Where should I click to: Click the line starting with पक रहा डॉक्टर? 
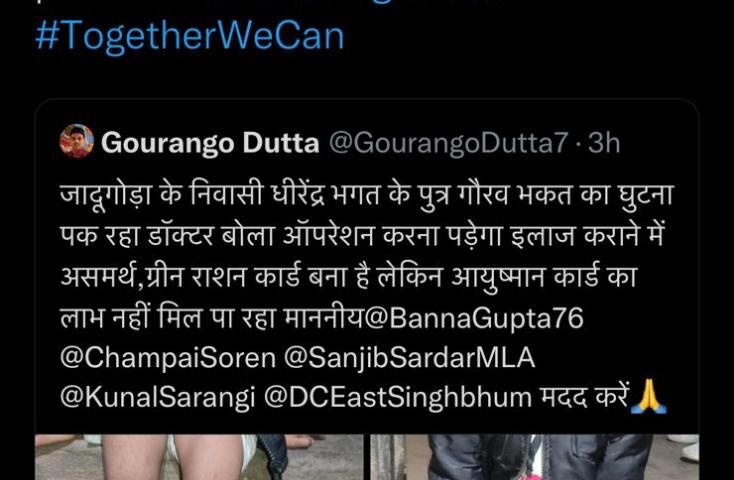pyautogui.click(x=362, y=237)
